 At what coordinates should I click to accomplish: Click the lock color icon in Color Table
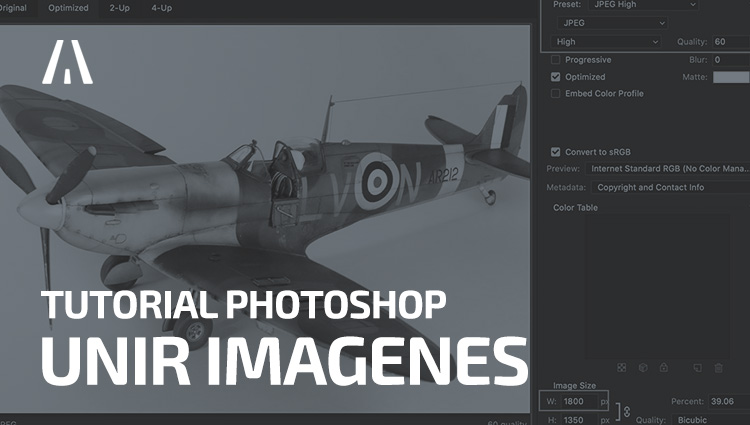(x=664, y=368)
